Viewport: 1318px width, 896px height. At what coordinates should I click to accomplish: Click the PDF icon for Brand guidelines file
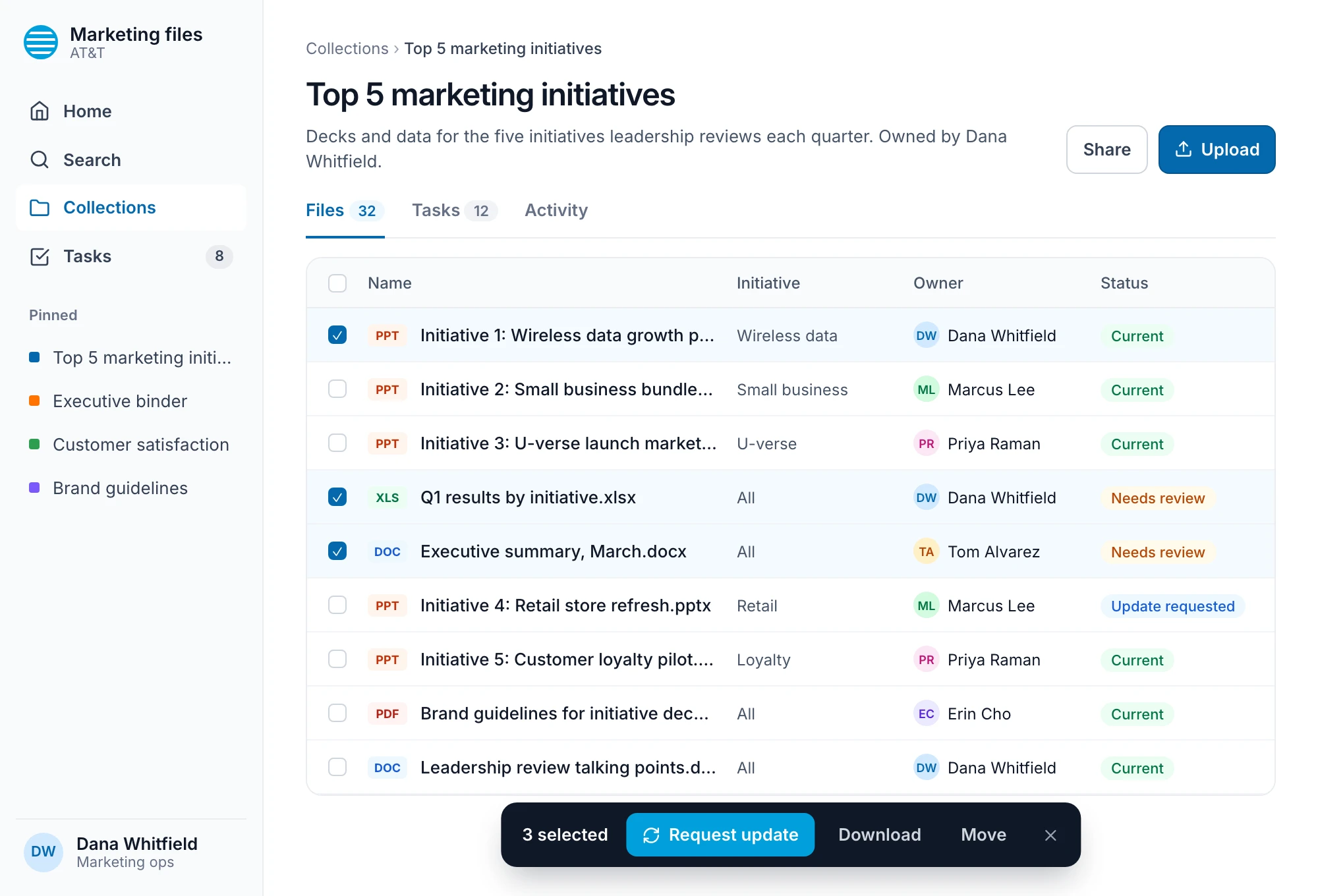tap(387, 714)
